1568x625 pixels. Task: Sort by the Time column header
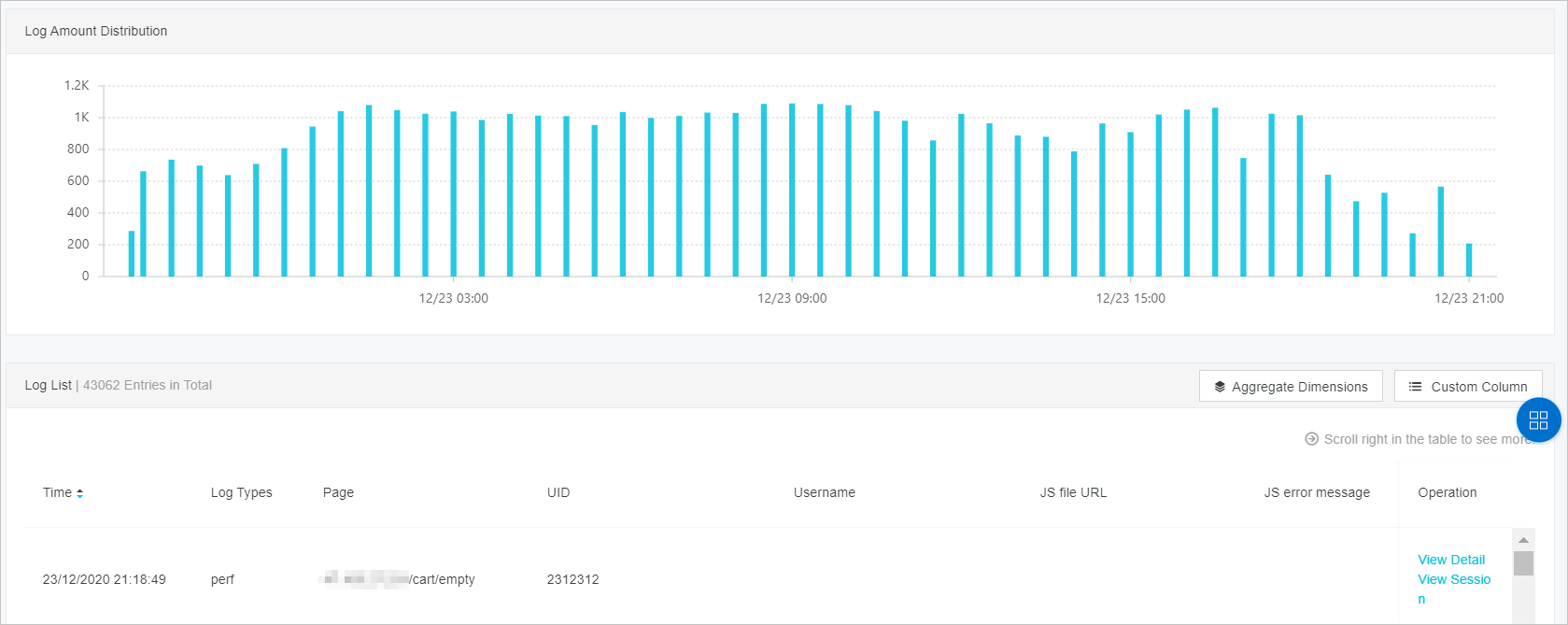57,492
